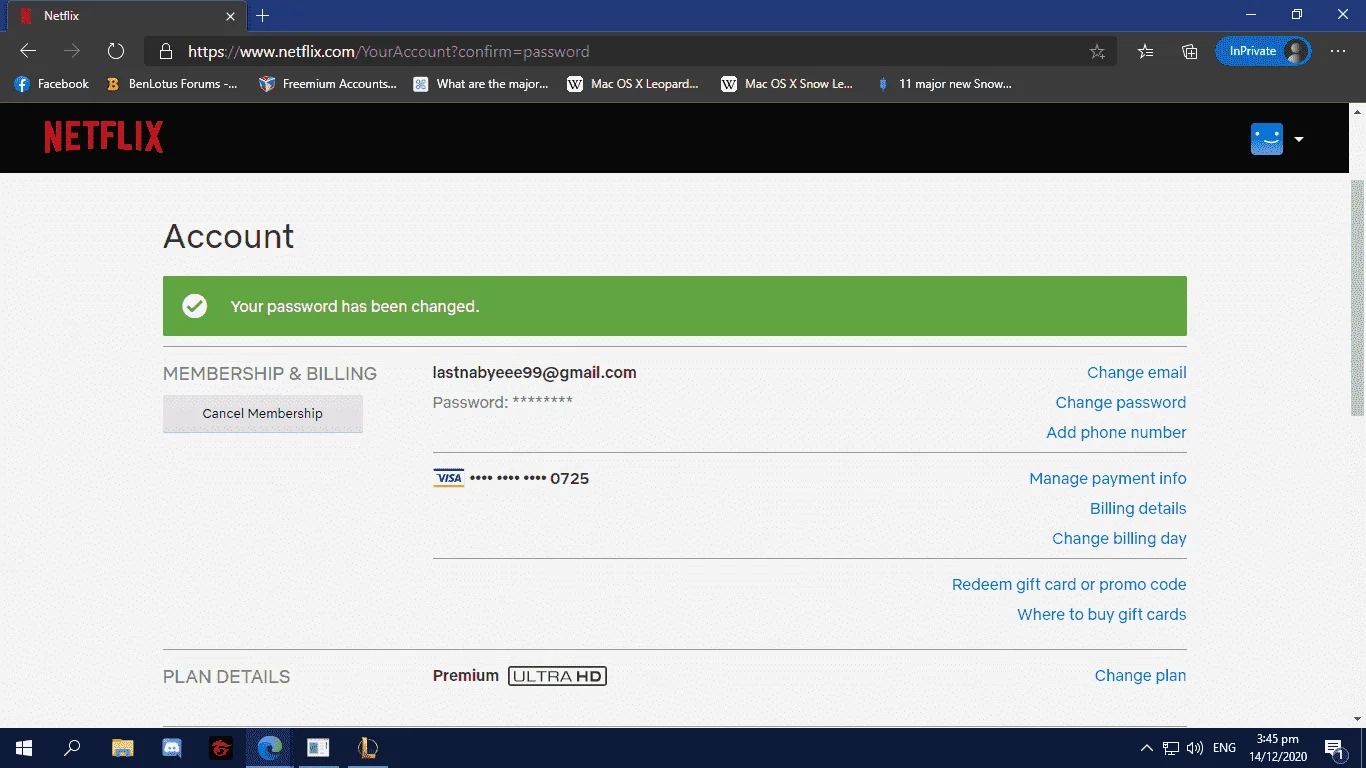
Task: Open the Facebook bookmark
Action: pos(52,84)
